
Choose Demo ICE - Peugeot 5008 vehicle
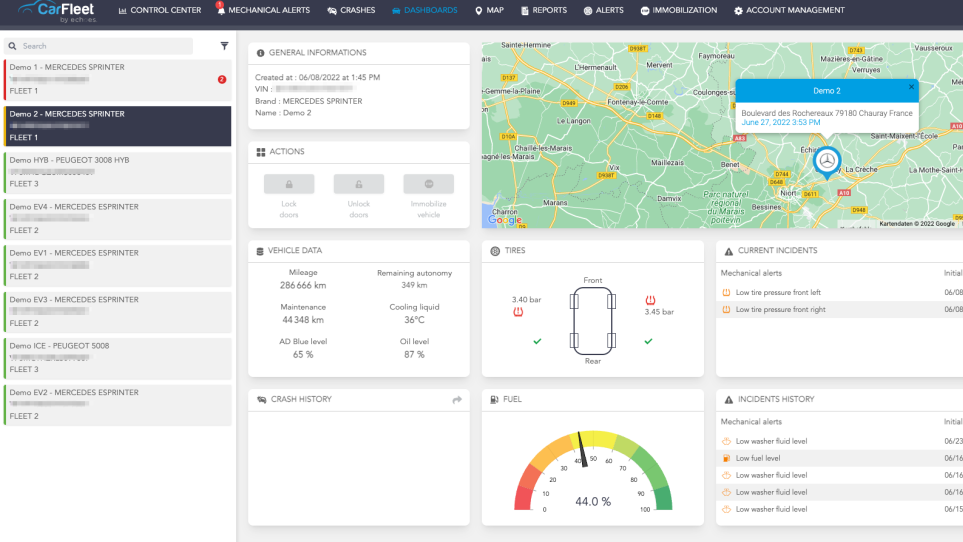[117, 358]
